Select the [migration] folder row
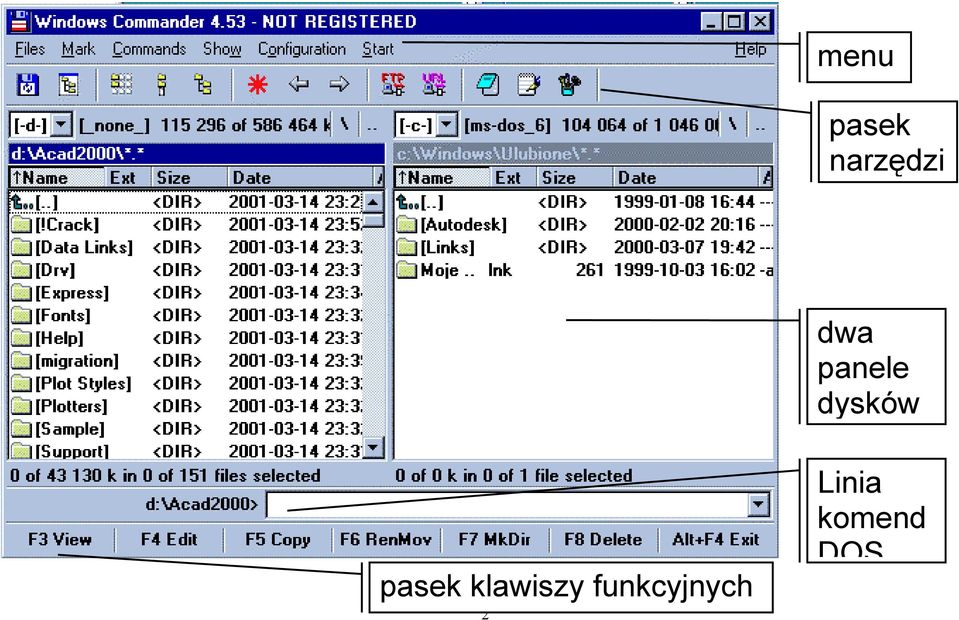Image resolution: width=959 pixels, height=620 pixels. coord(187,361)
